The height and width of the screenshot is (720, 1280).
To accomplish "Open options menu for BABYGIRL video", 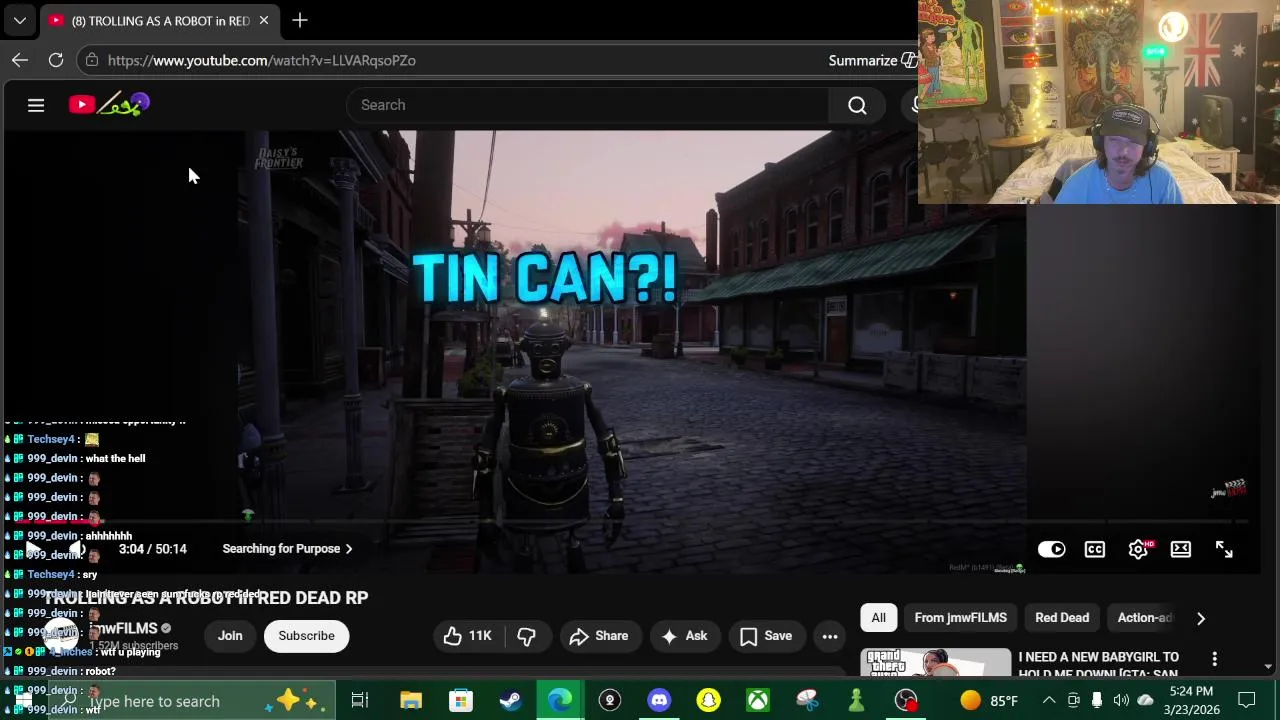I will (1214, 659).
